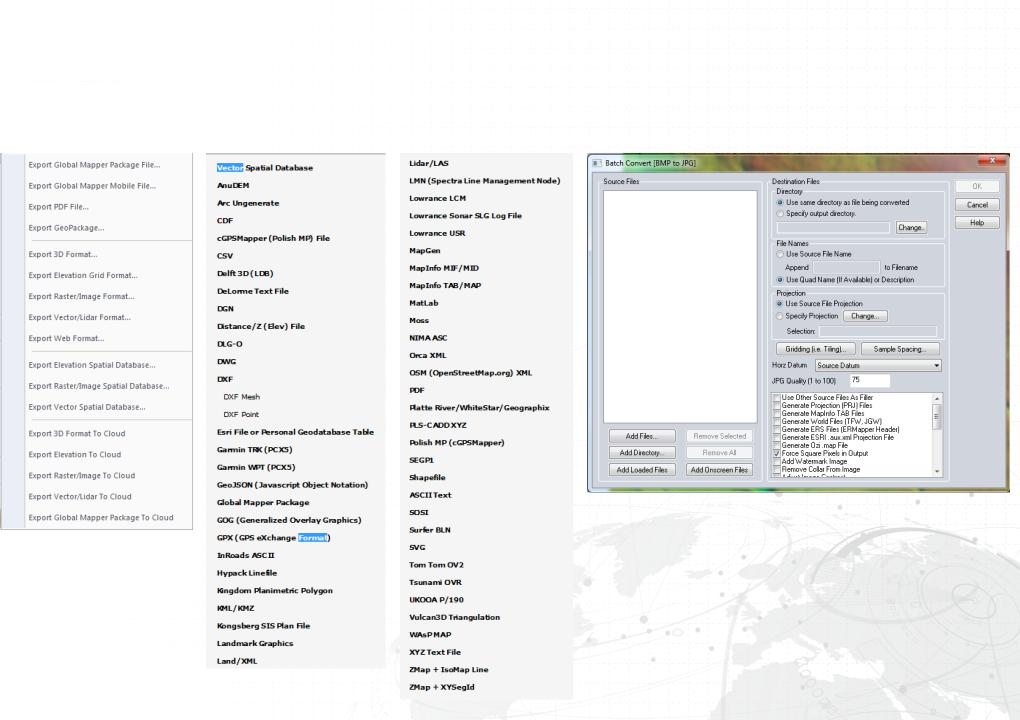Click the JPG Quality value field
The image size is (1020, 720).
(x=870, y=380)
